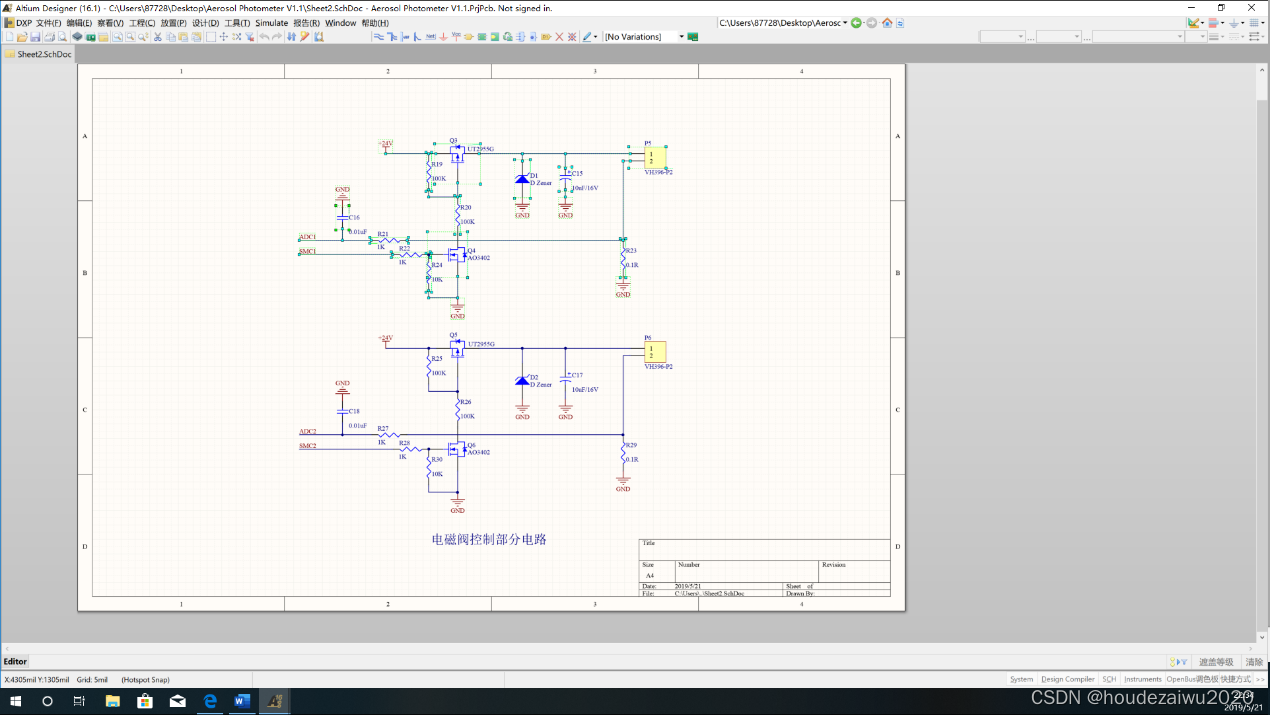Switch to the Sheet2.SchDoc document tab
The image size is (1270, 715).
pyautogui.click(x=39, y=54)
